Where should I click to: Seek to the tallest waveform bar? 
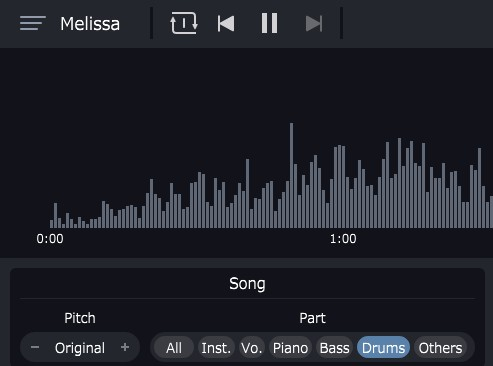(292, 175)
